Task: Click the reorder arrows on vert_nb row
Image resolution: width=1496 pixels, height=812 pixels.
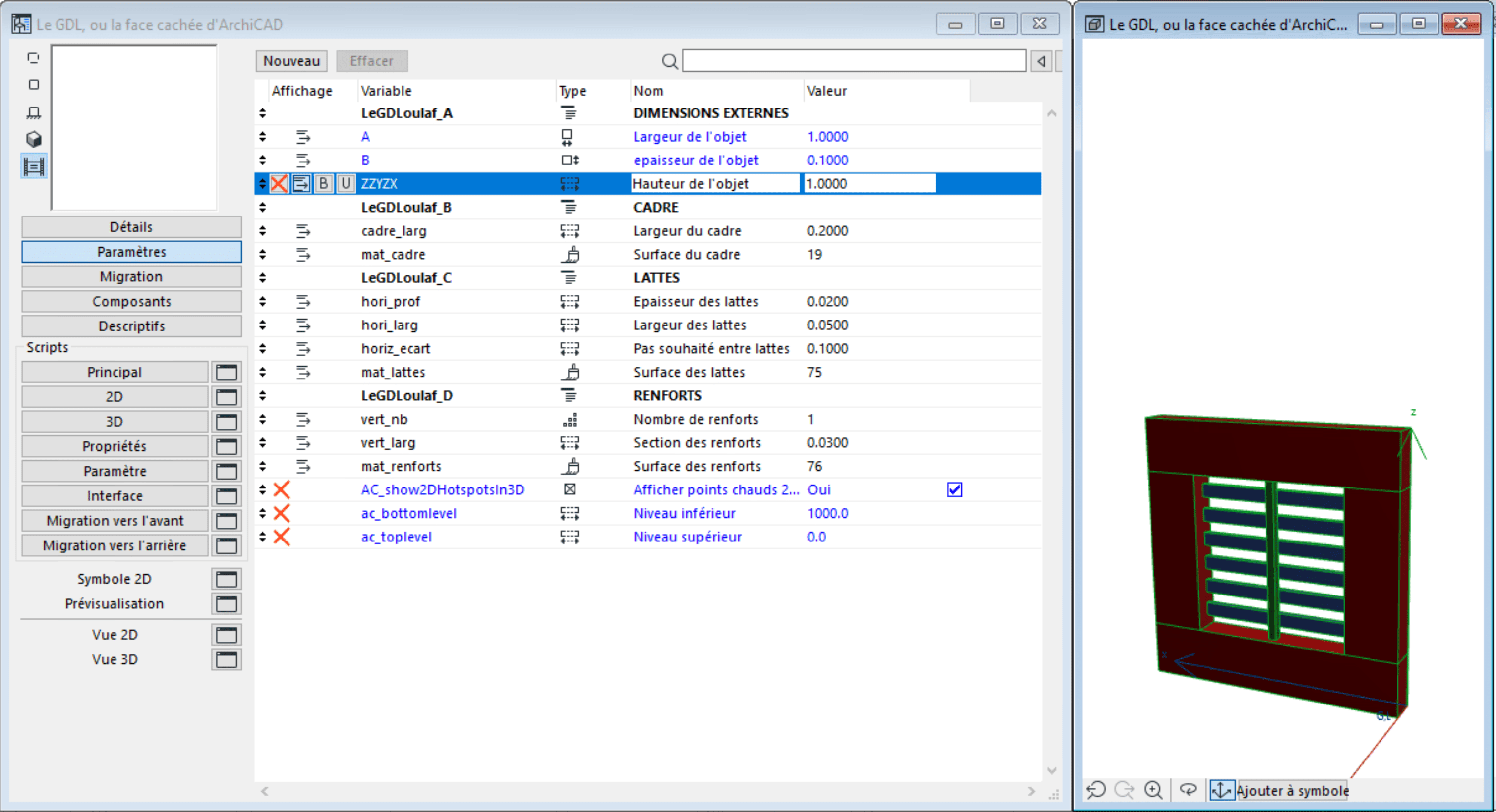Action: pos(263,419)
